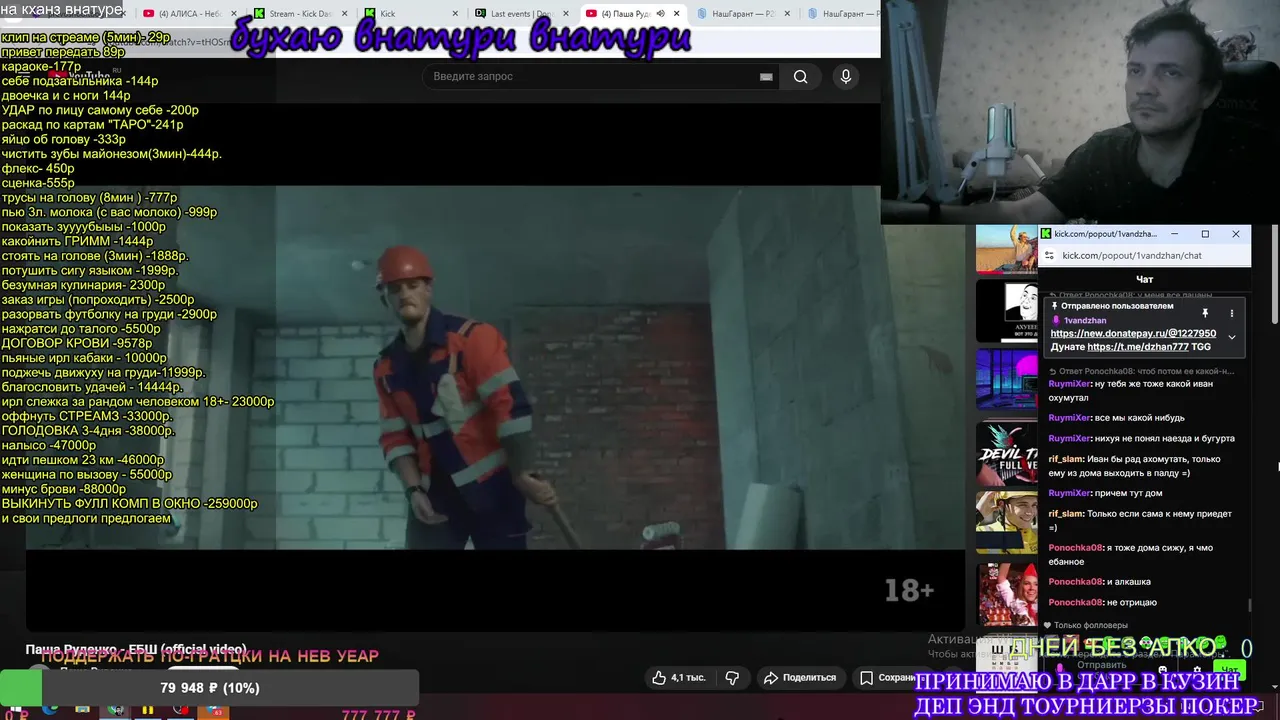Open donatepay.ru link in pinned chat message
The width and height of the screenshot is (1280, 720).
1133,333
